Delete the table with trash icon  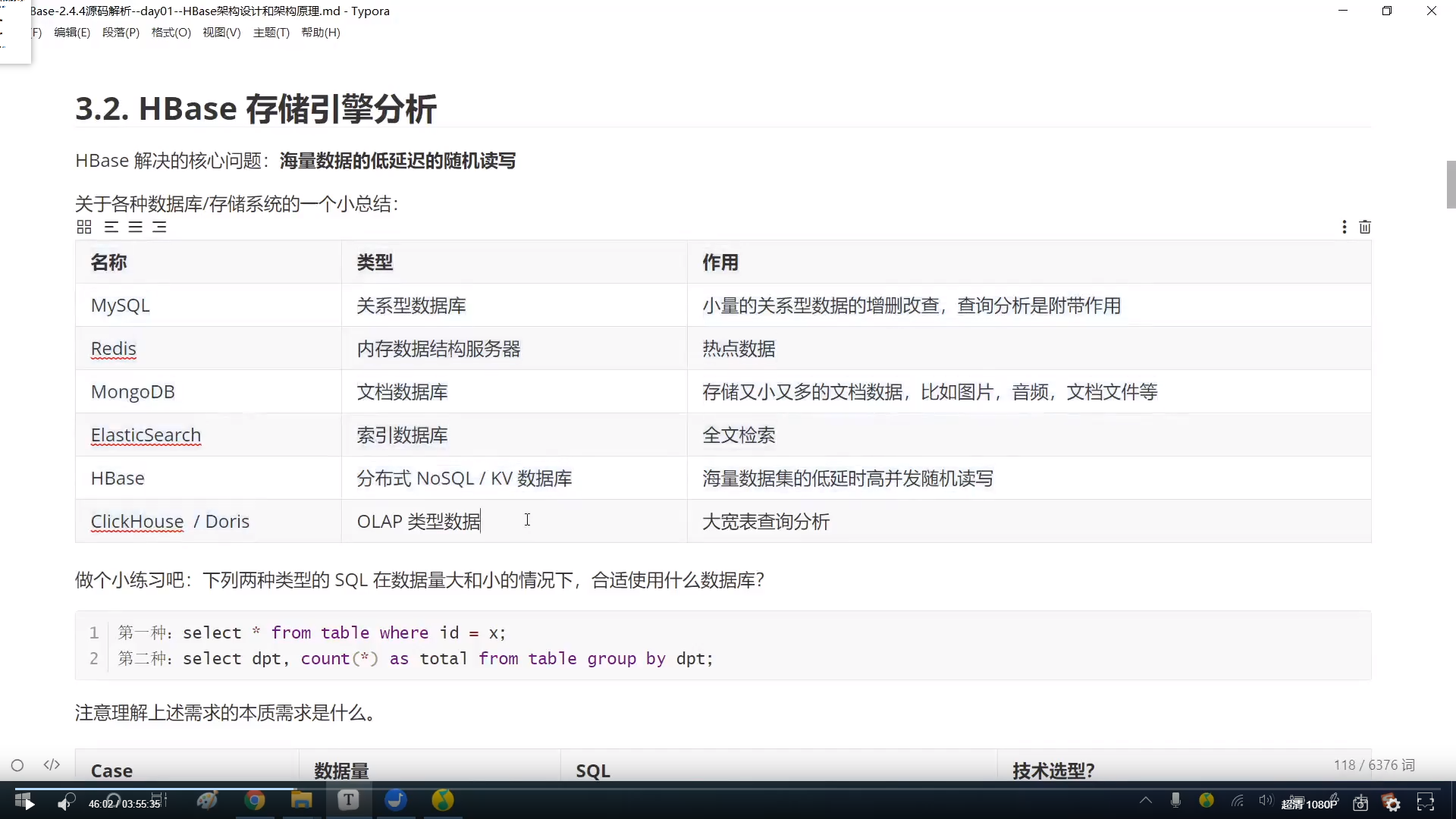[1365, 227]
